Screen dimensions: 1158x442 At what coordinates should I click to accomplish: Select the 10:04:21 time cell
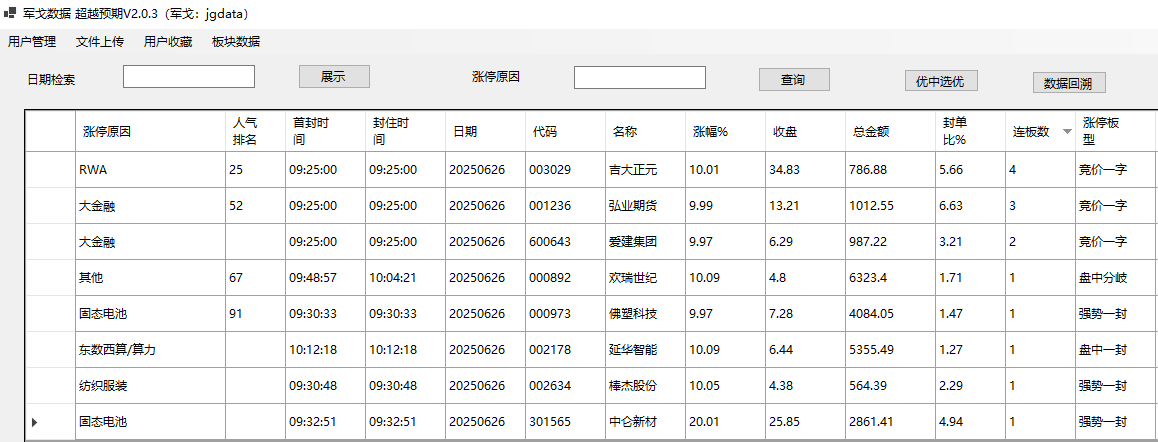tap(405, 278)
